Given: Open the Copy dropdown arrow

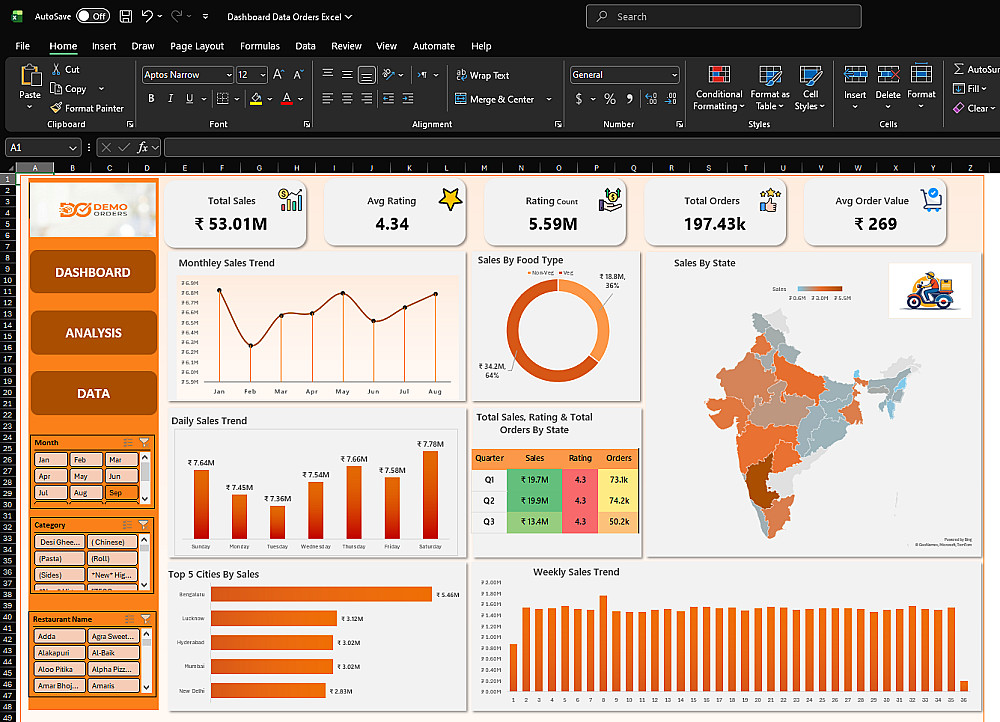Looking at the screenshot, I should 101,89.
